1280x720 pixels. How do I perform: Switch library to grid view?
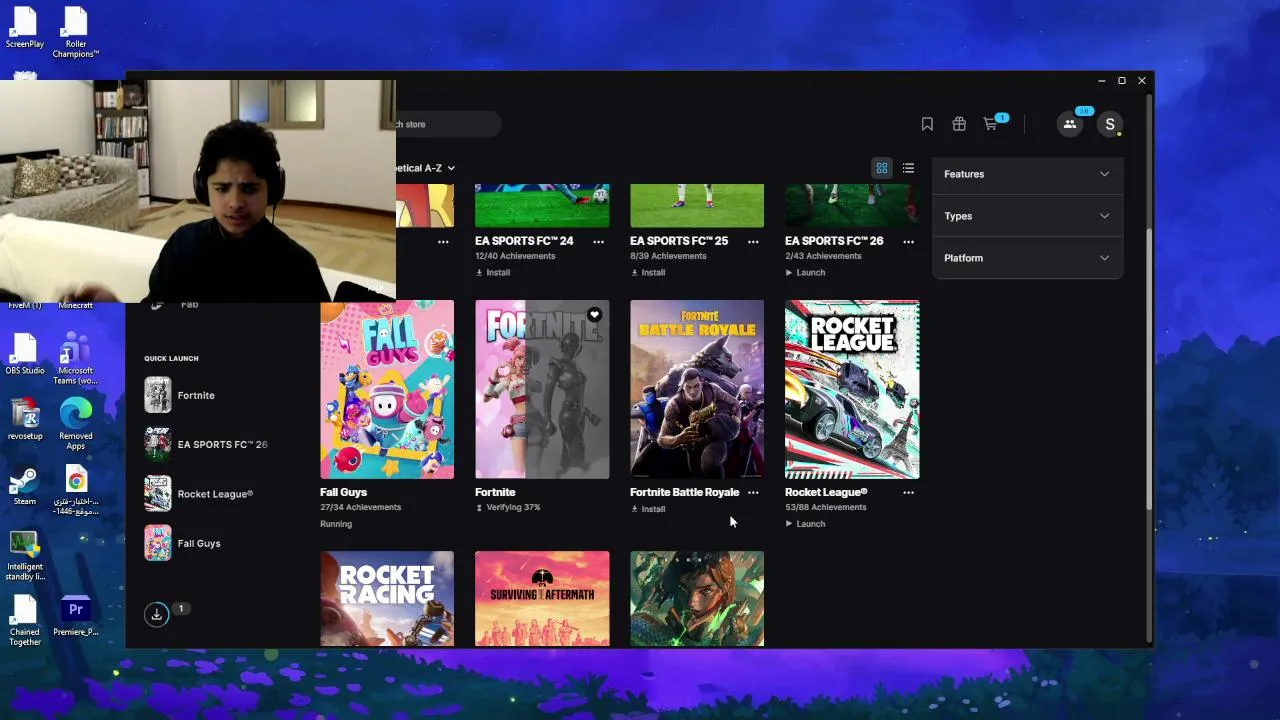click(x=882, y=168)
